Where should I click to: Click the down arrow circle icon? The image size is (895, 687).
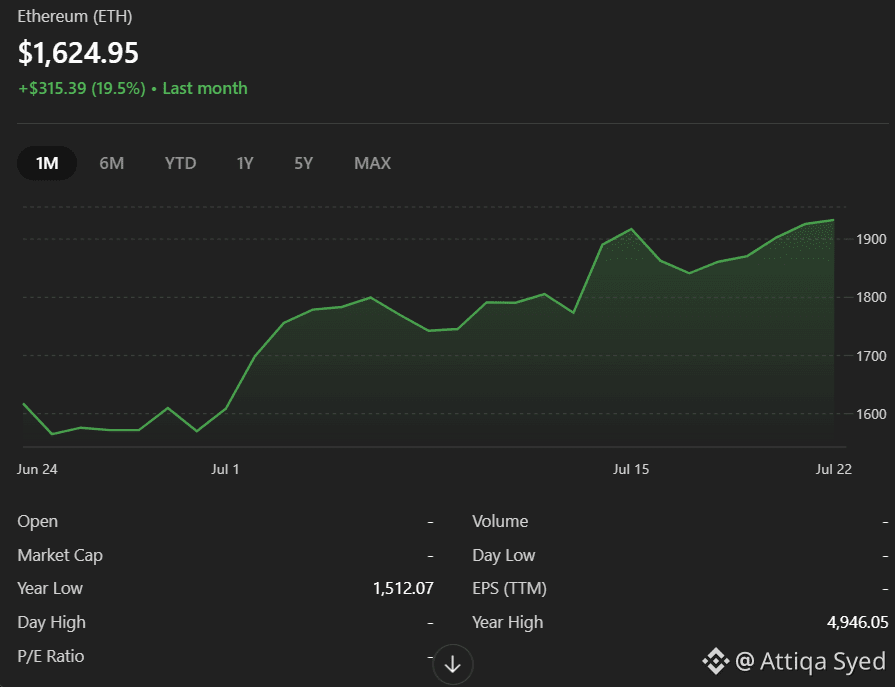pyautogui.click(x=453, y=664)
